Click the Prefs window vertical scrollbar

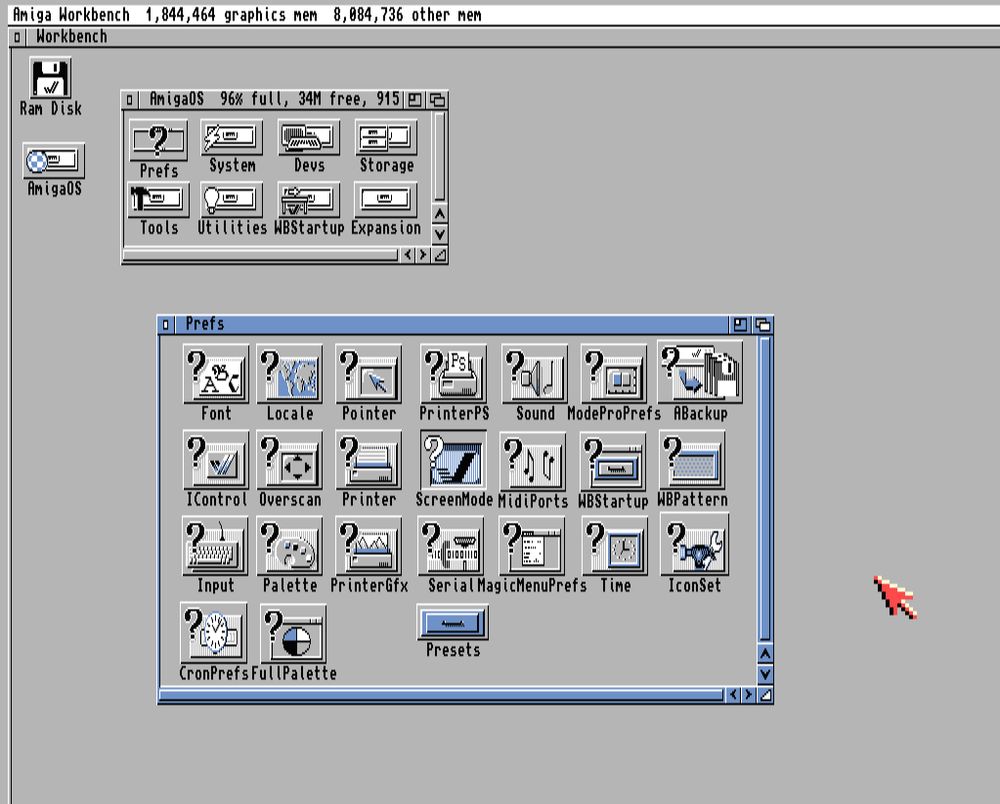point(765,489)
